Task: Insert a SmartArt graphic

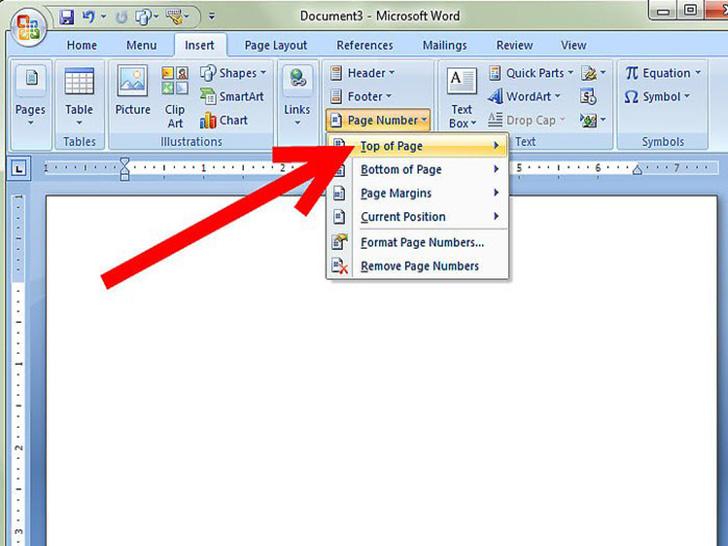Action: [x=232, y=96]
